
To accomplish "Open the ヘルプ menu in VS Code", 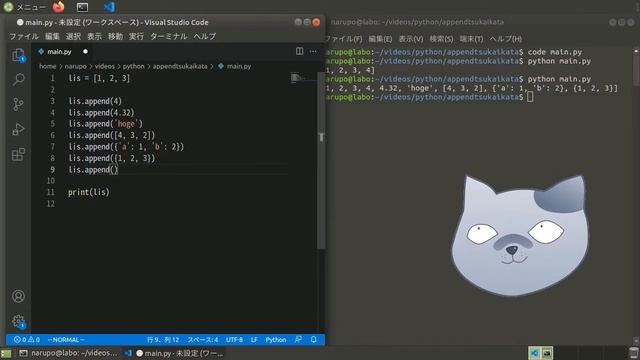I will coord(205,36).
